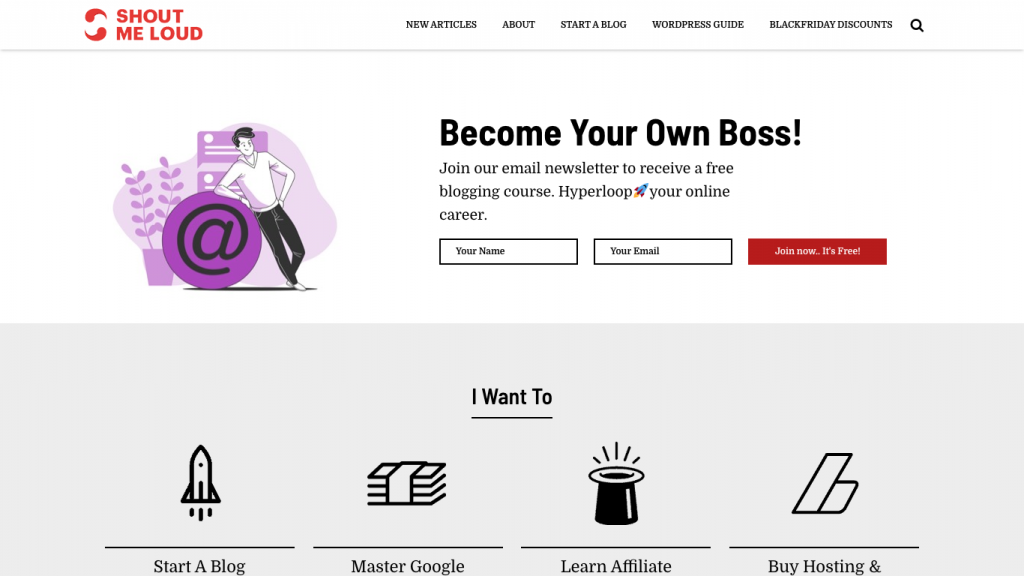Image resolution: width=1024 pixels, height=576 pixels.
Task: Click the man leaning on @ illustration
Action: tap(225, 206)
